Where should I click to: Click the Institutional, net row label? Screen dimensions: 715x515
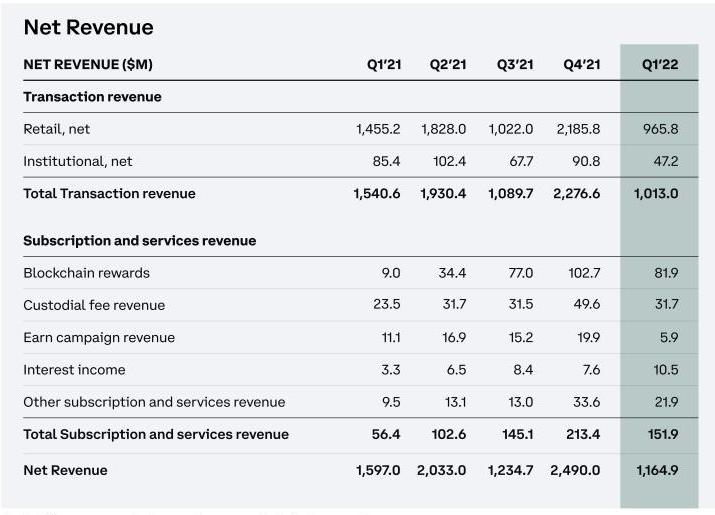click(77, 161)
